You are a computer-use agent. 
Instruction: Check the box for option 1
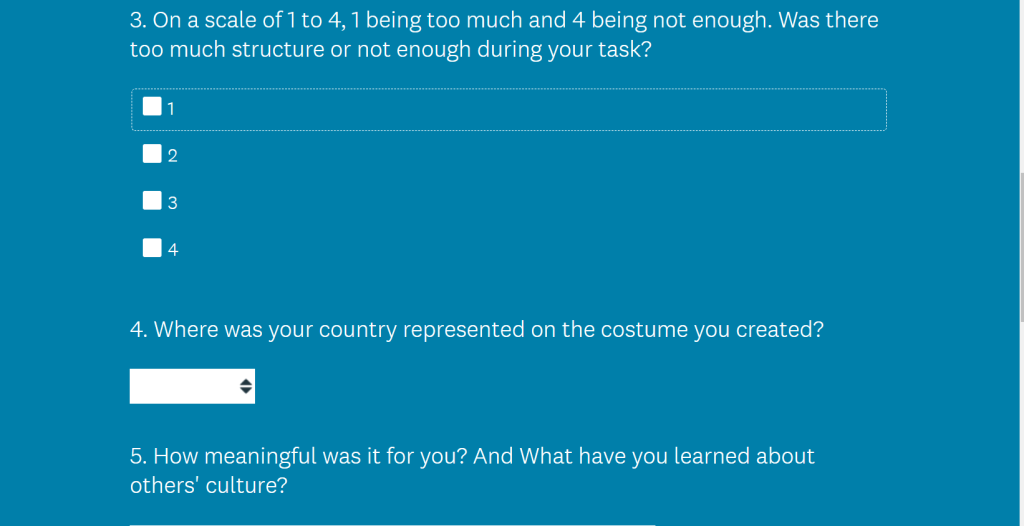click(152, 107)
